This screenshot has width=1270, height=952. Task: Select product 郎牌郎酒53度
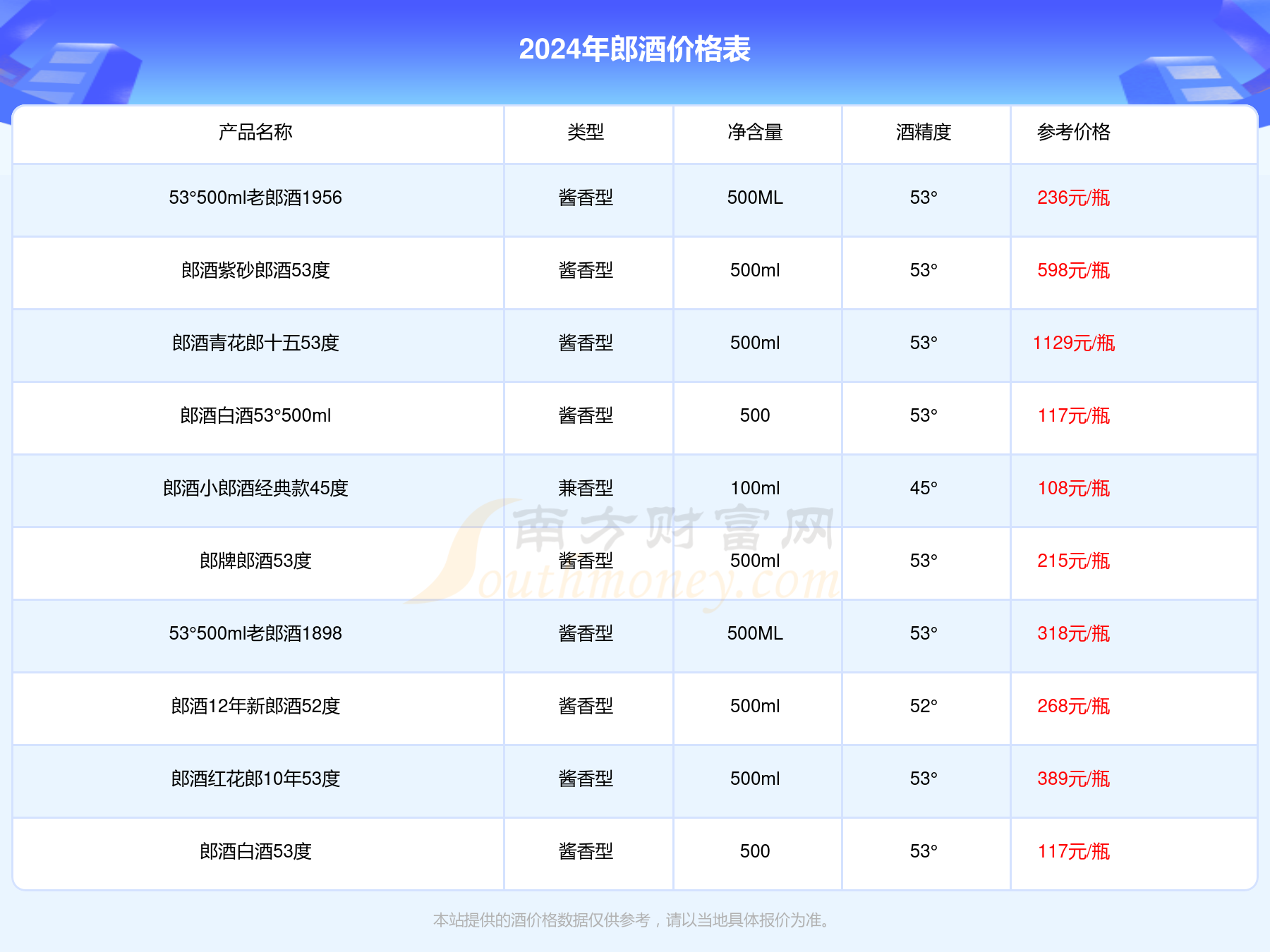coord(255,561)
